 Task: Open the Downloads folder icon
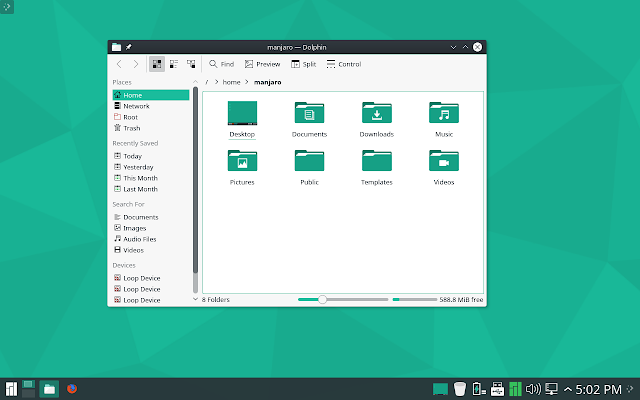pos(376,113)
